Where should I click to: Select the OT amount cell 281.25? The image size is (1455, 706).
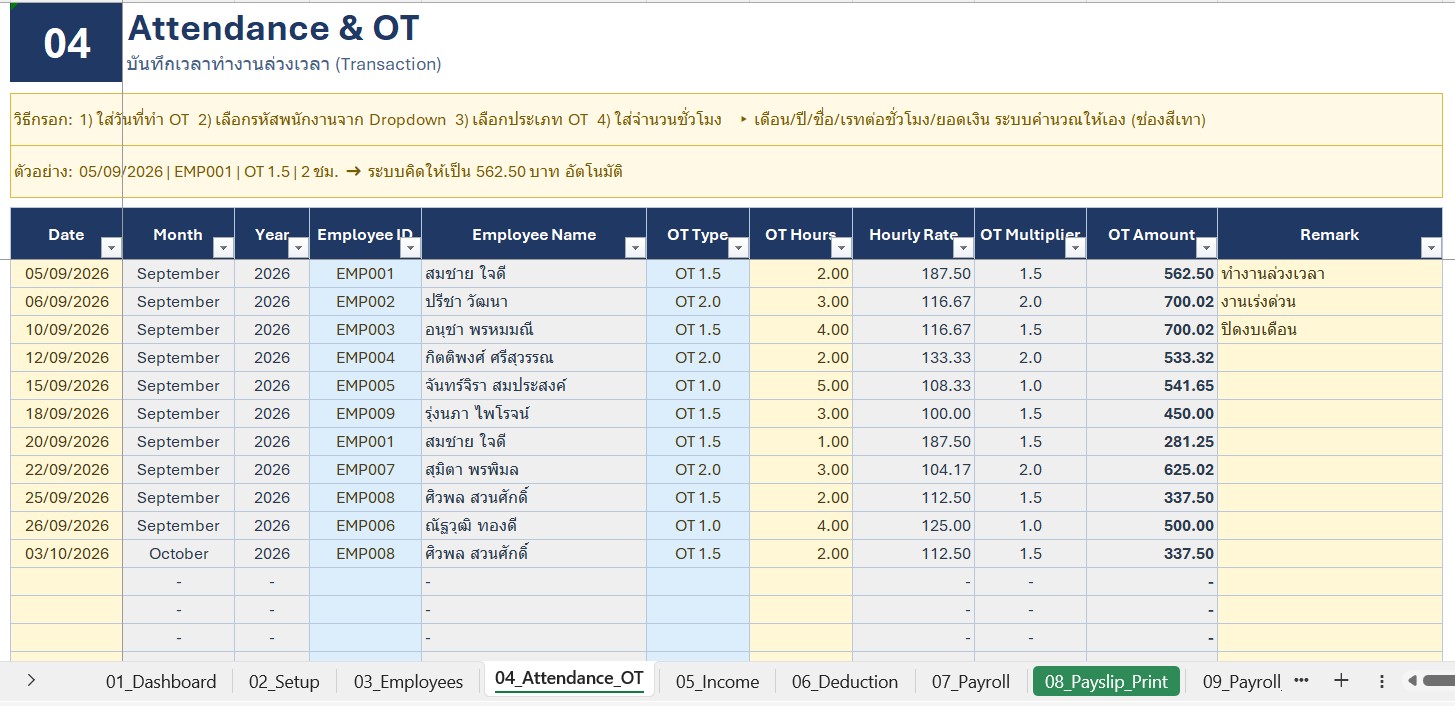1152,442
